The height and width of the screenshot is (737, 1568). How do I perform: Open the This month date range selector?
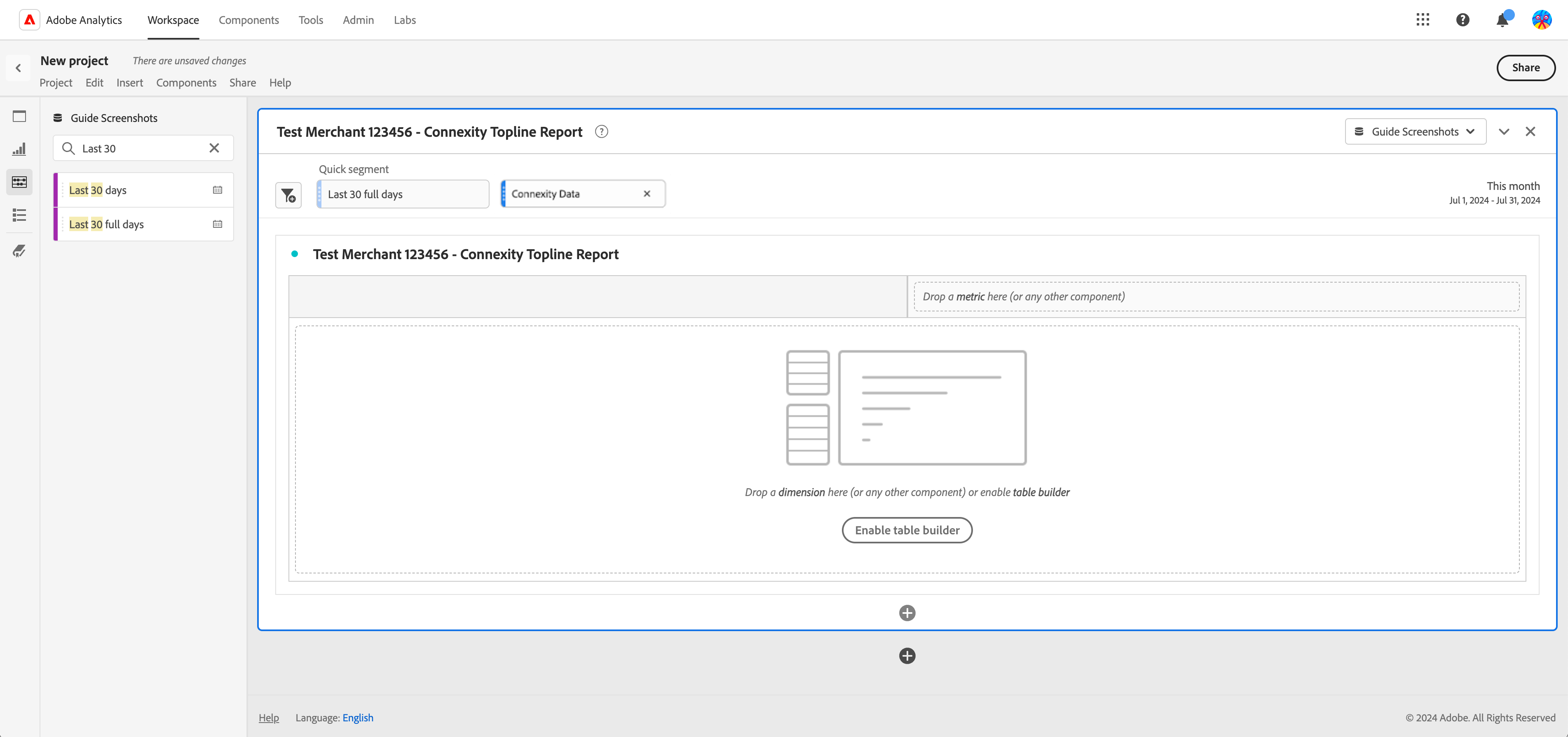click(1494, 192)
